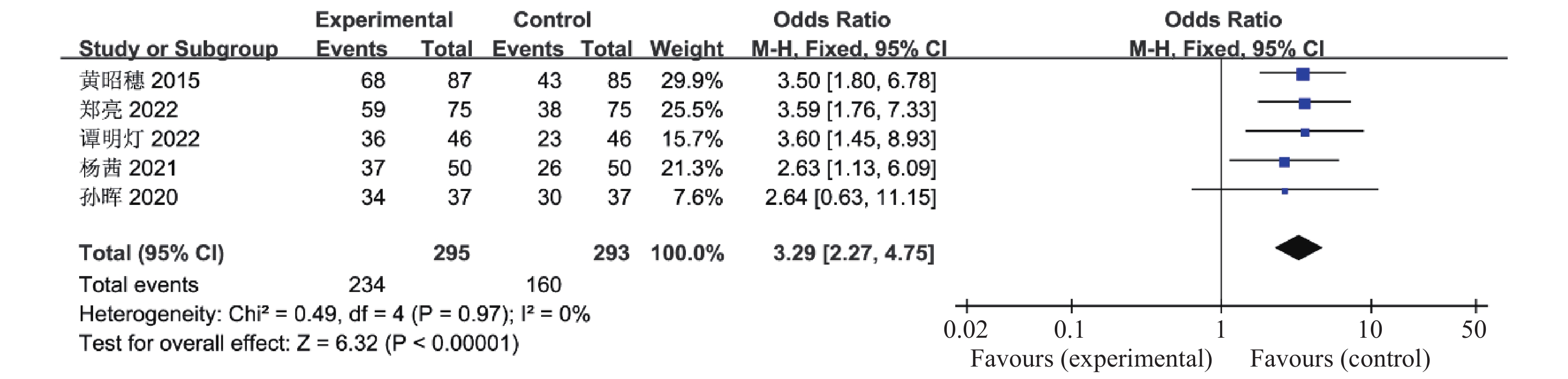Click the 'Experimental' group header
The image size is (1568, 379).
point(384,19)
